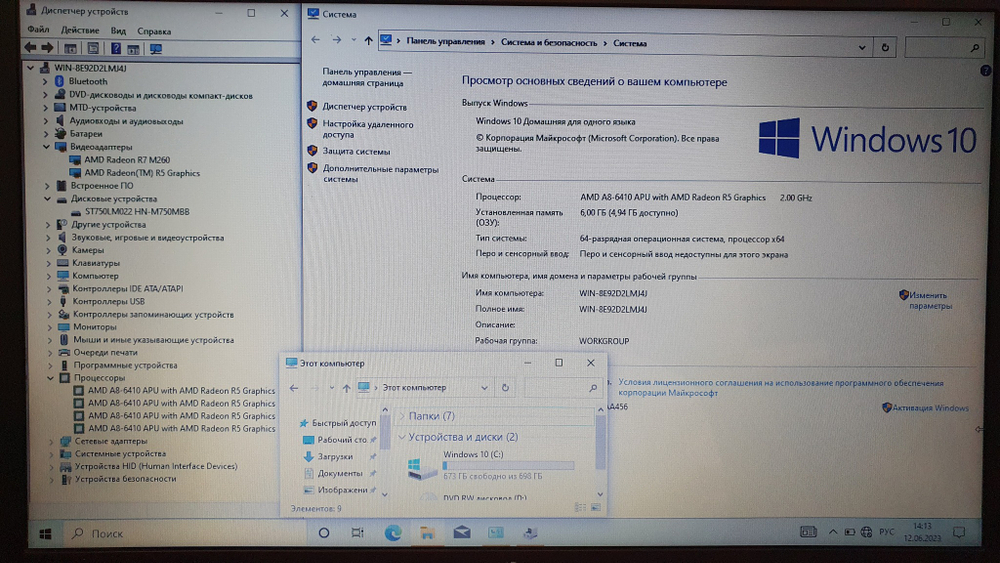Select AMD Radeon R7 M260 adapter
Screen dimensions: 1000x563
pyautogui.click(x=127, y=160)
